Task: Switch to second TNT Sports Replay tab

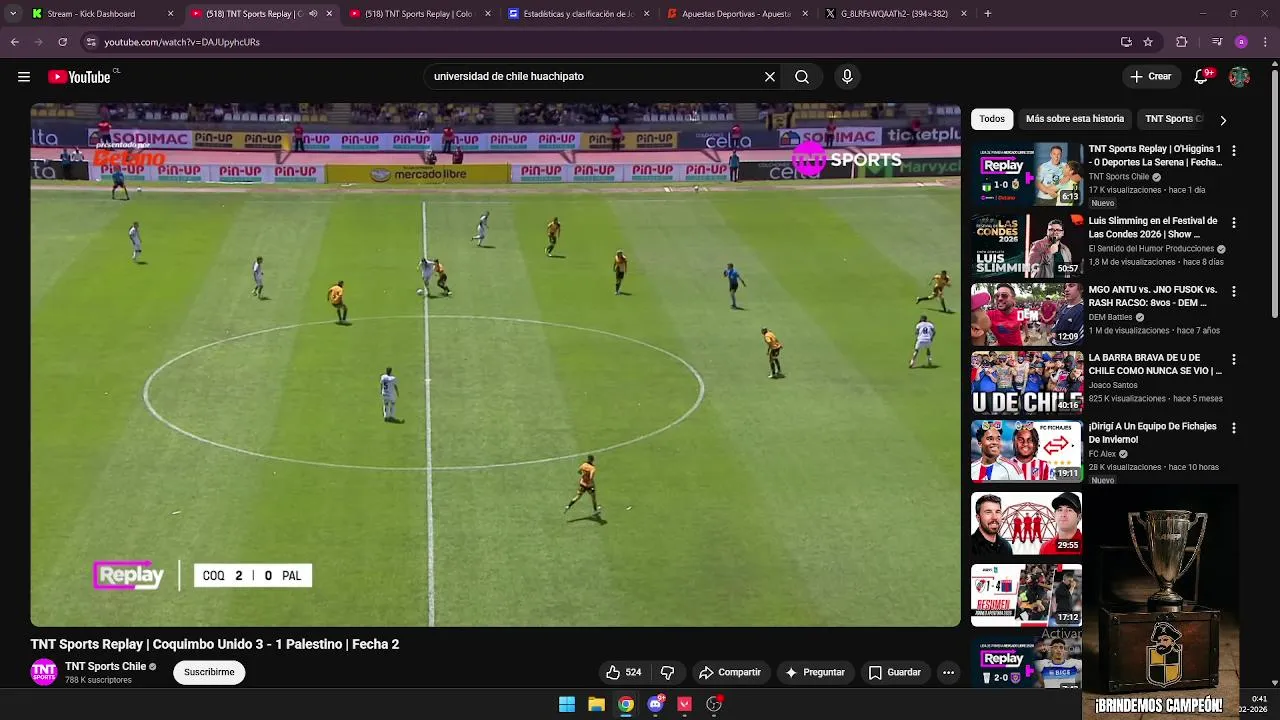Action: click(418, 14)
